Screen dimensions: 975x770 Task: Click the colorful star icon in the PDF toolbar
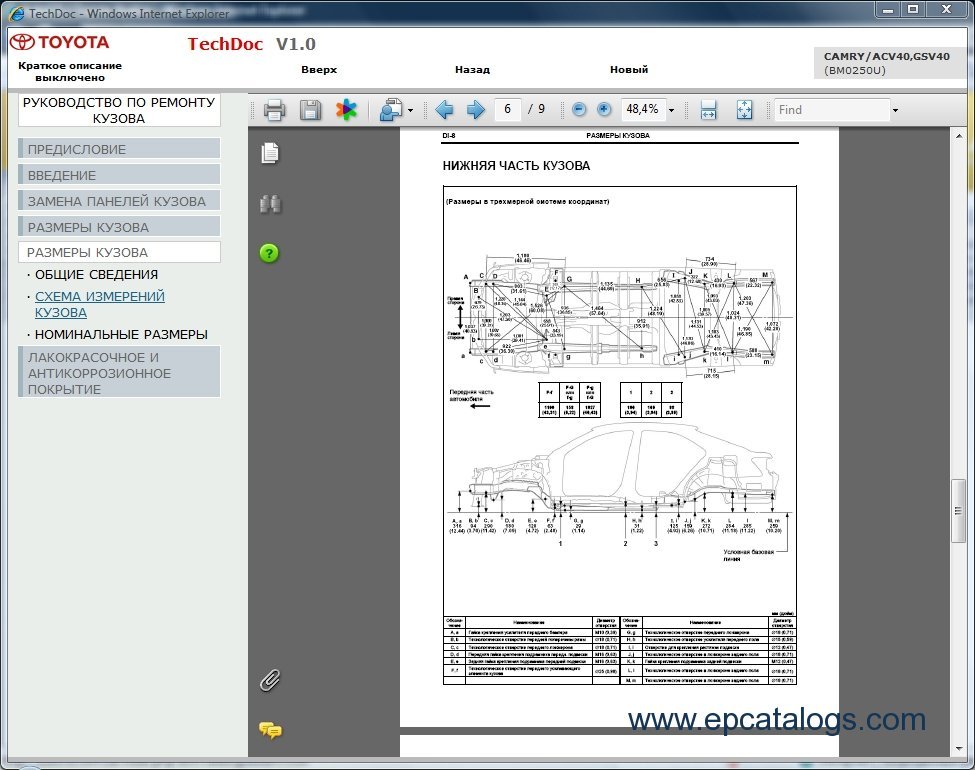[346, 110]
